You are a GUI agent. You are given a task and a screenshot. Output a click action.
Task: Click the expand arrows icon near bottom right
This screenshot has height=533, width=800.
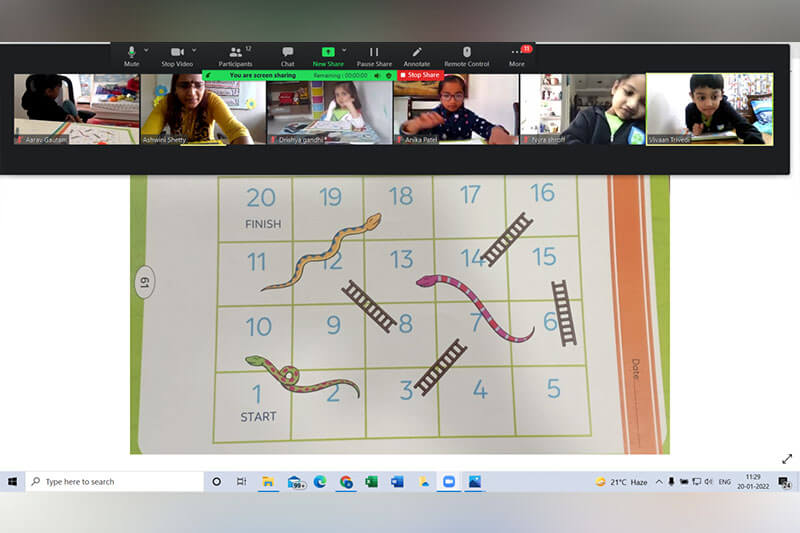(x=787, y=459)
